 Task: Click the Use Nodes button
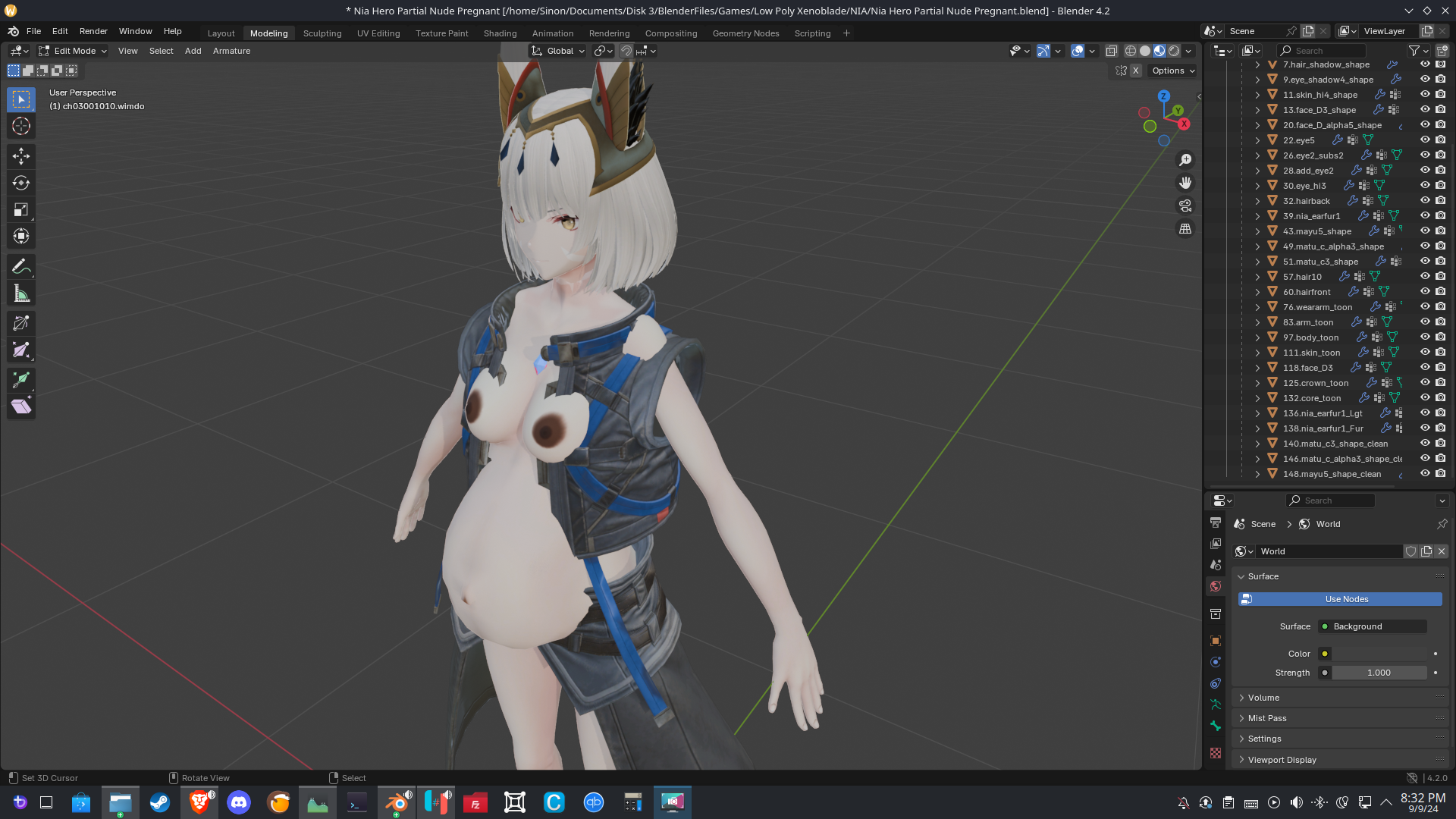1340,599
